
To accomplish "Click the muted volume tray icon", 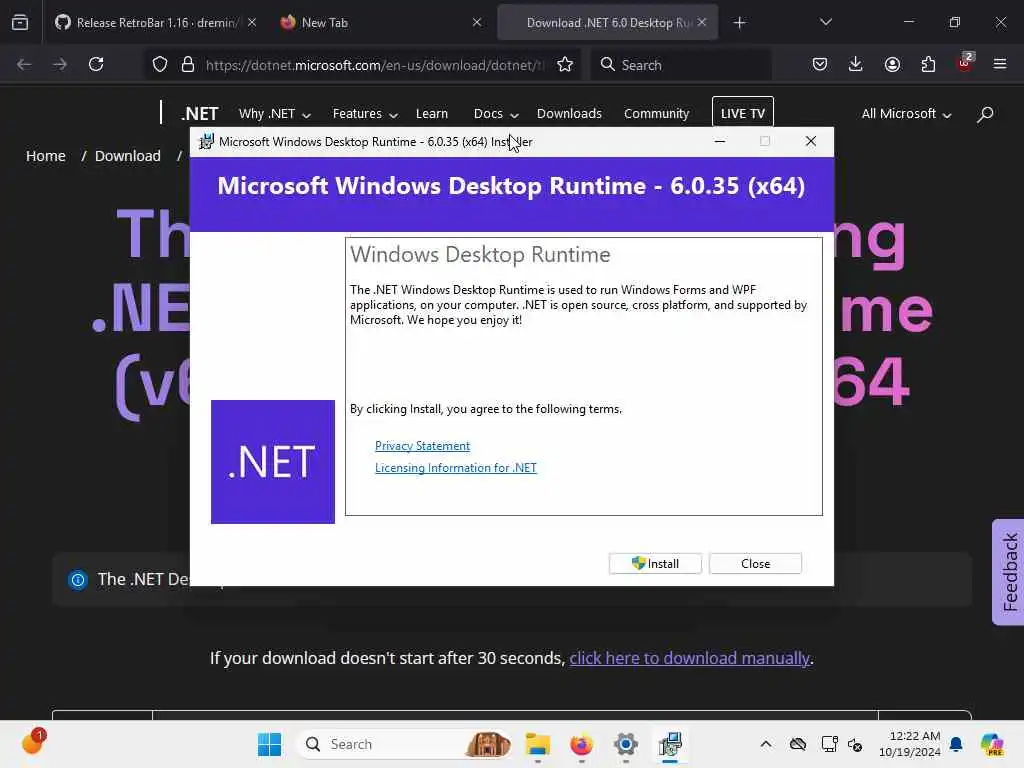I will coord(855,744).
